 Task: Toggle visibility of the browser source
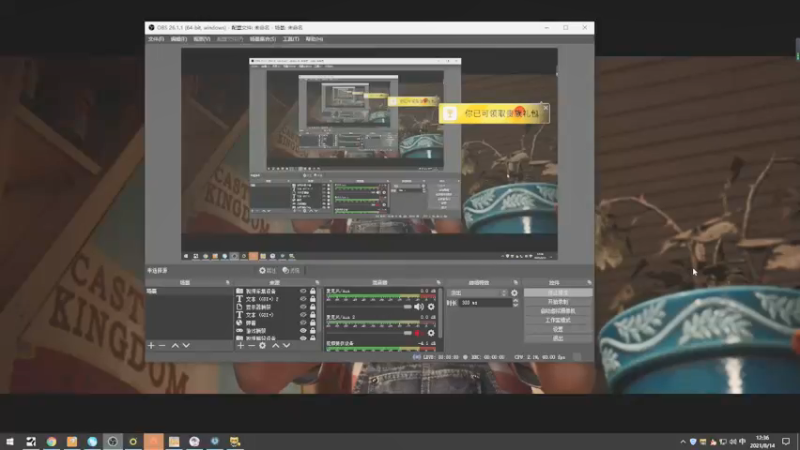click(303, 323)
